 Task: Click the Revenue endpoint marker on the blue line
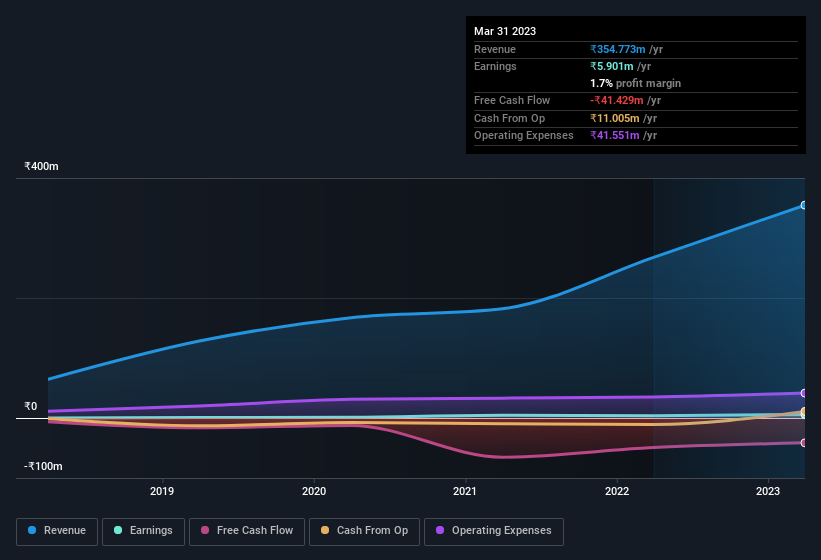click(x=803, y=205)
